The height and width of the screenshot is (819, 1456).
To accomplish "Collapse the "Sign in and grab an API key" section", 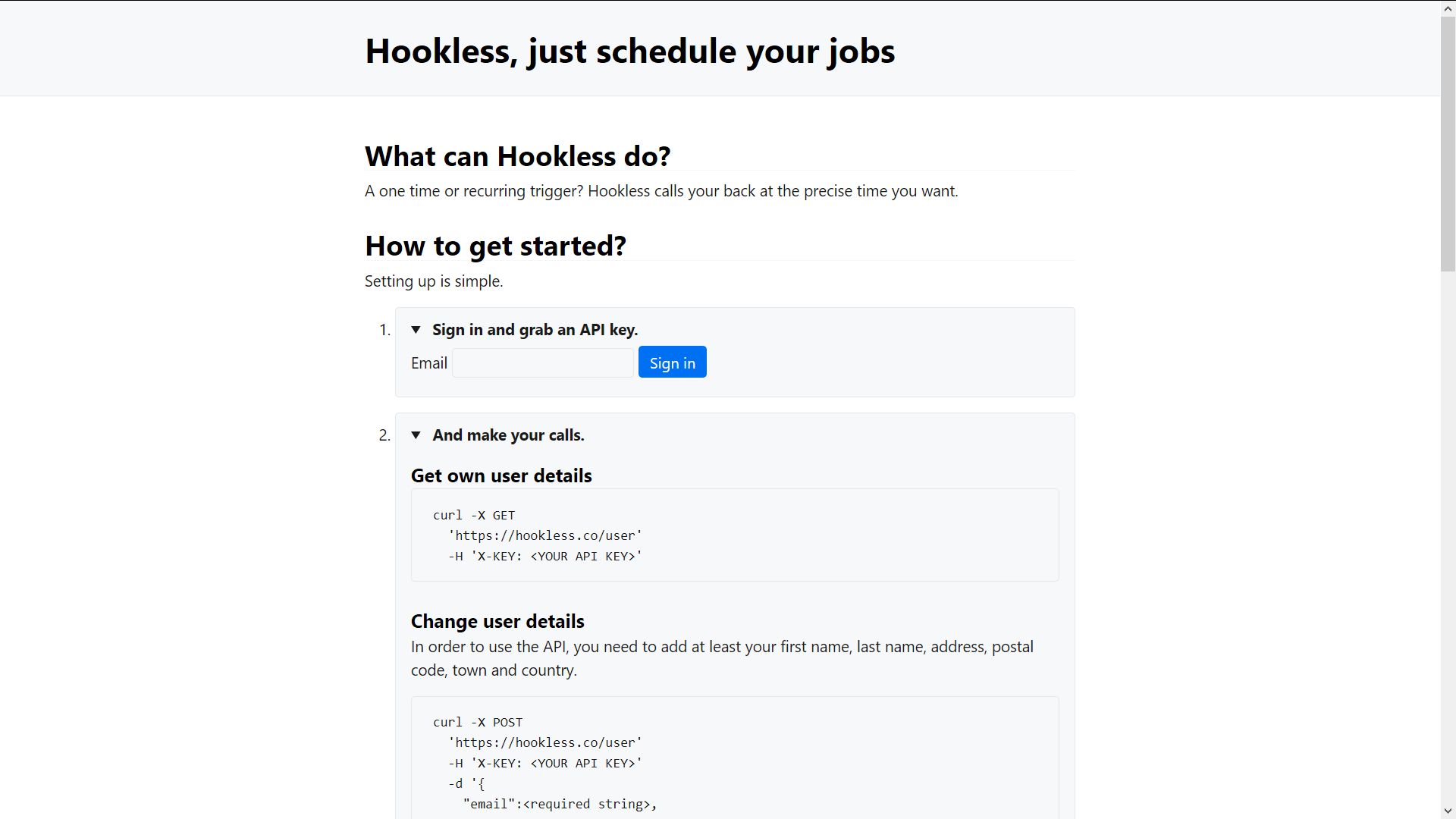I will click(535, 329).
